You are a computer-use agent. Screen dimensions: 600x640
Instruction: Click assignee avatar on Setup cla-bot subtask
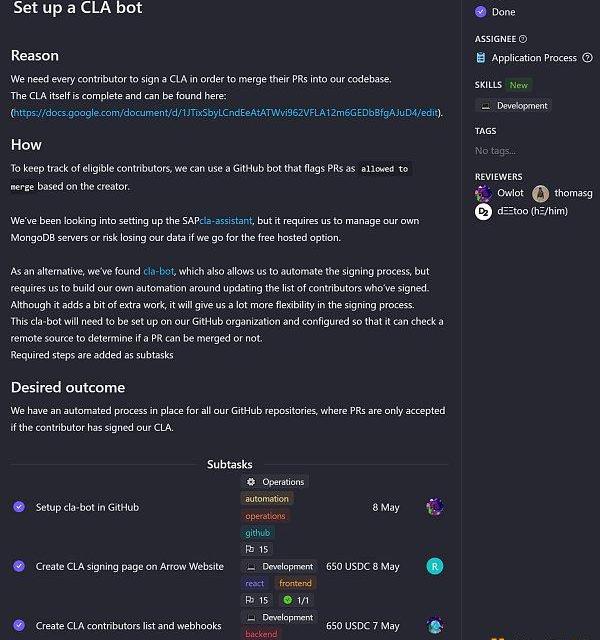435,507
